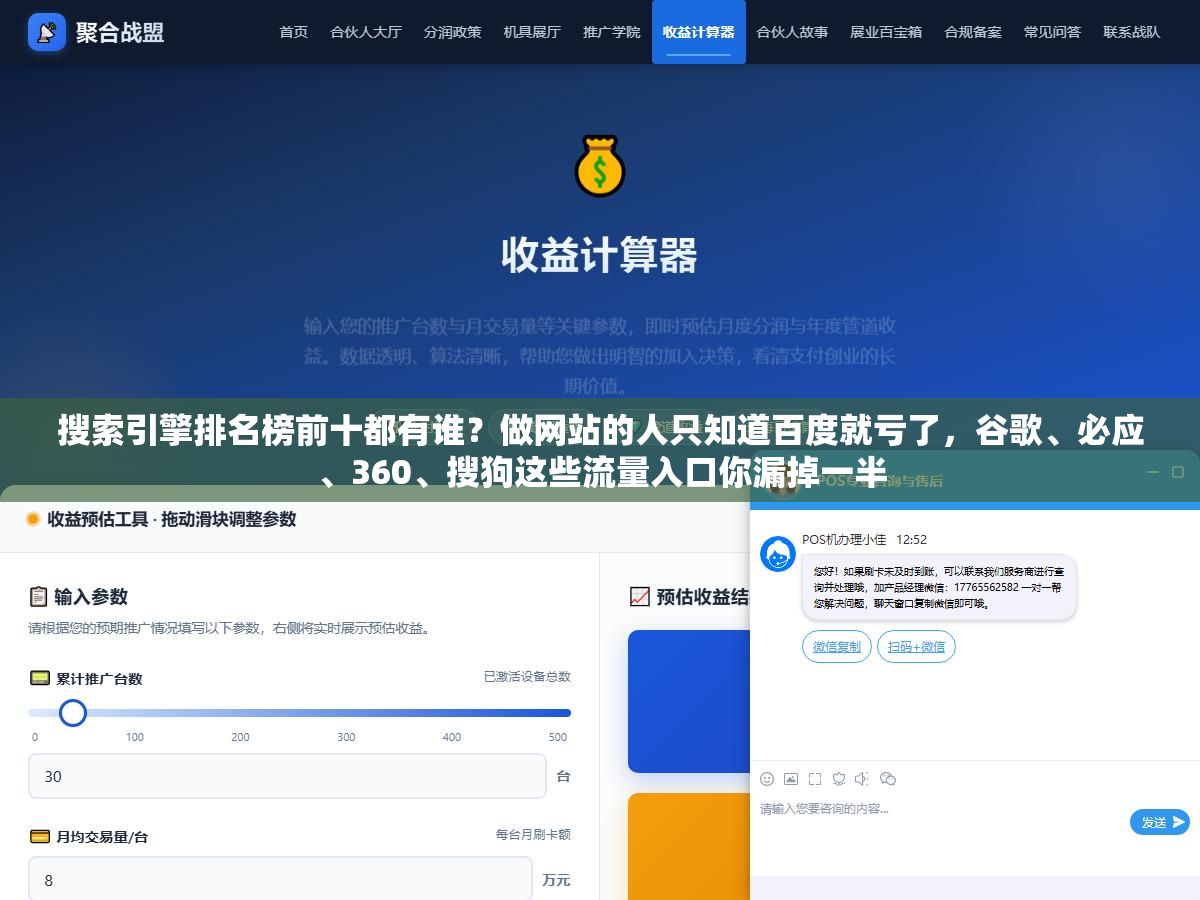Open 合规备案 nav item
The height and width of the screenshot is (900, 1200).
pos(973,32)
